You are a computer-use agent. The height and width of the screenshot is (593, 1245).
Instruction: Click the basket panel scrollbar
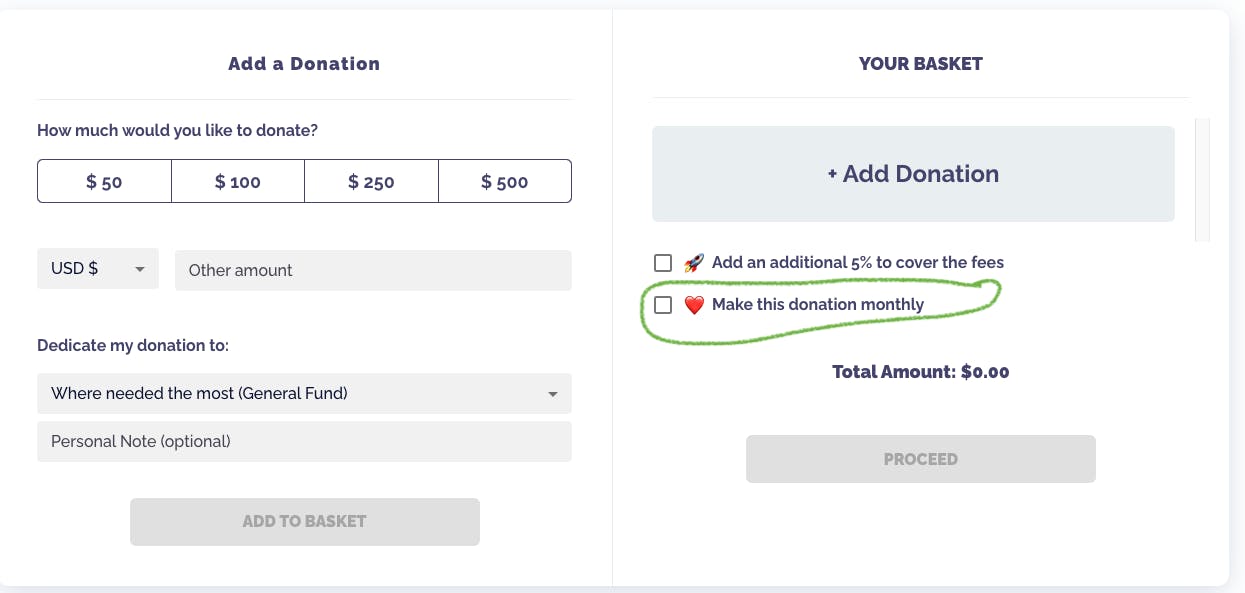click(1202, 180)
